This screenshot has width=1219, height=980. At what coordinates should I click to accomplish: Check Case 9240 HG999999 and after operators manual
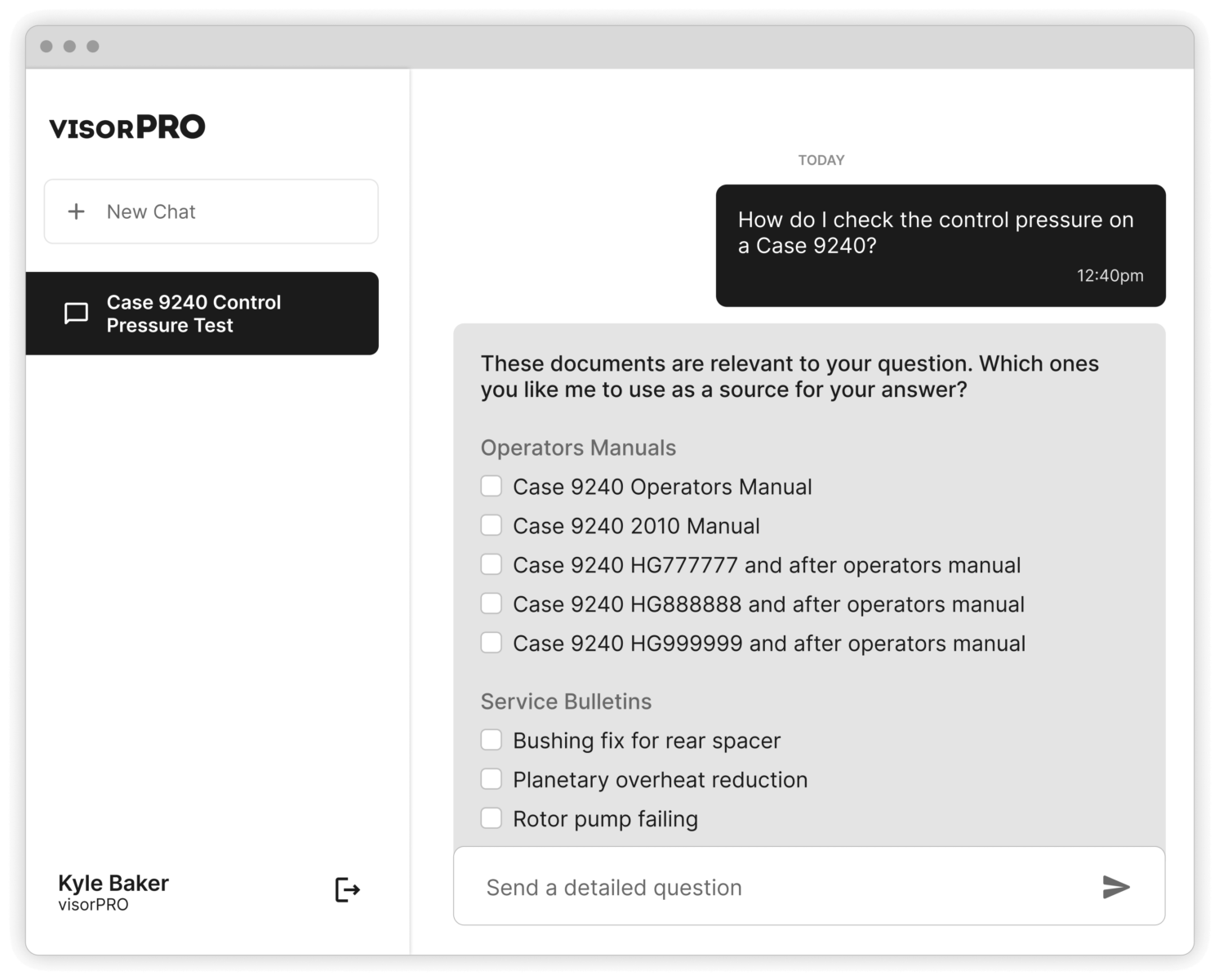(x=492, y=642)
